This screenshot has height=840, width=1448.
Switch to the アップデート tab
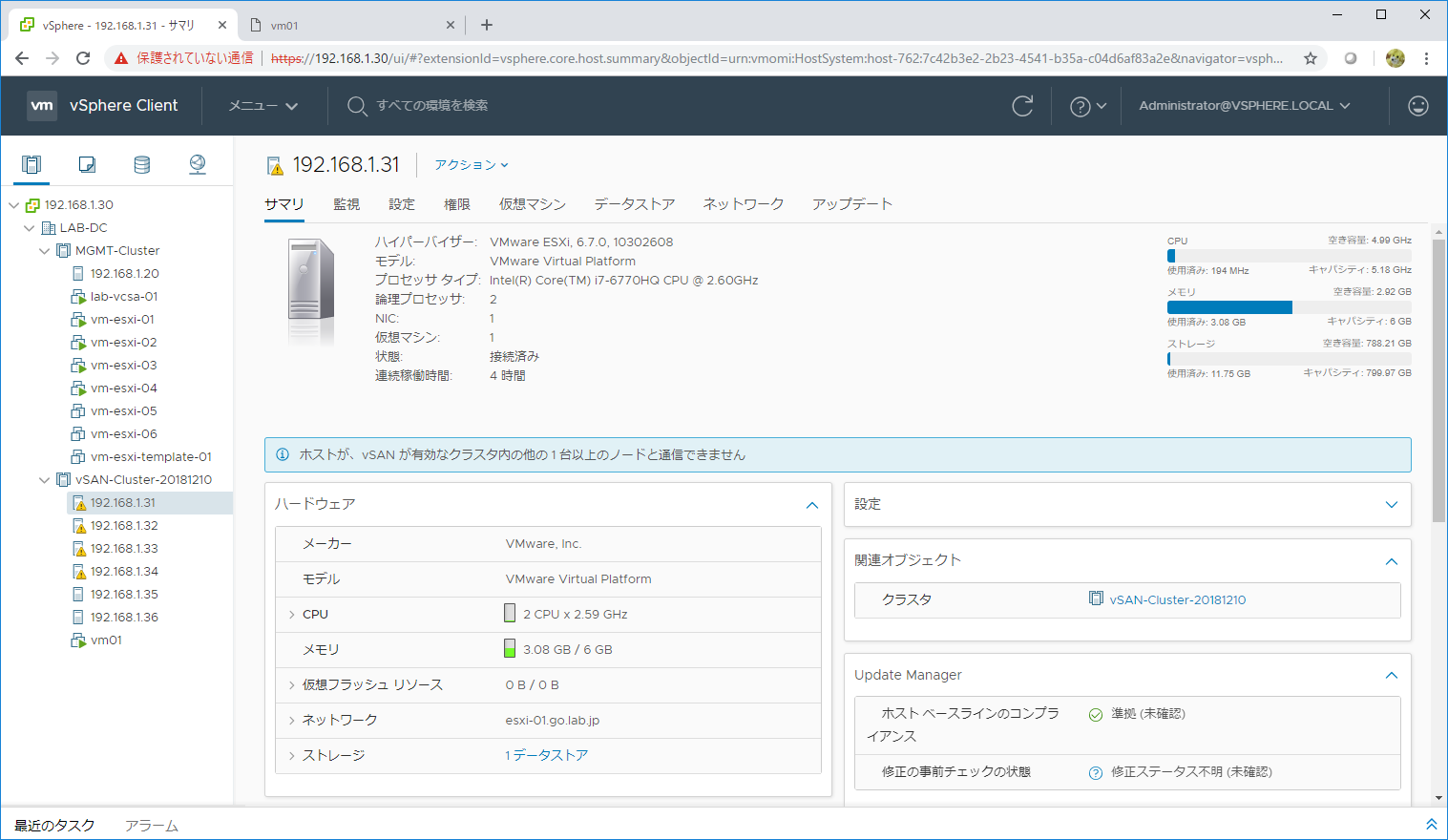852,204
